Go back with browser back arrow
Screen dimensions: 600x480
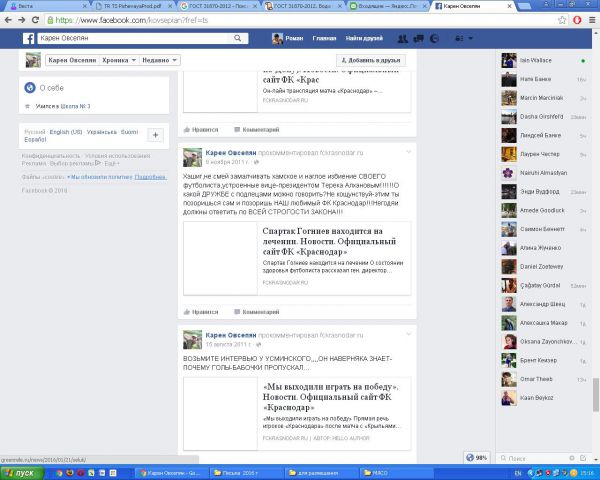tap(8, 20)
